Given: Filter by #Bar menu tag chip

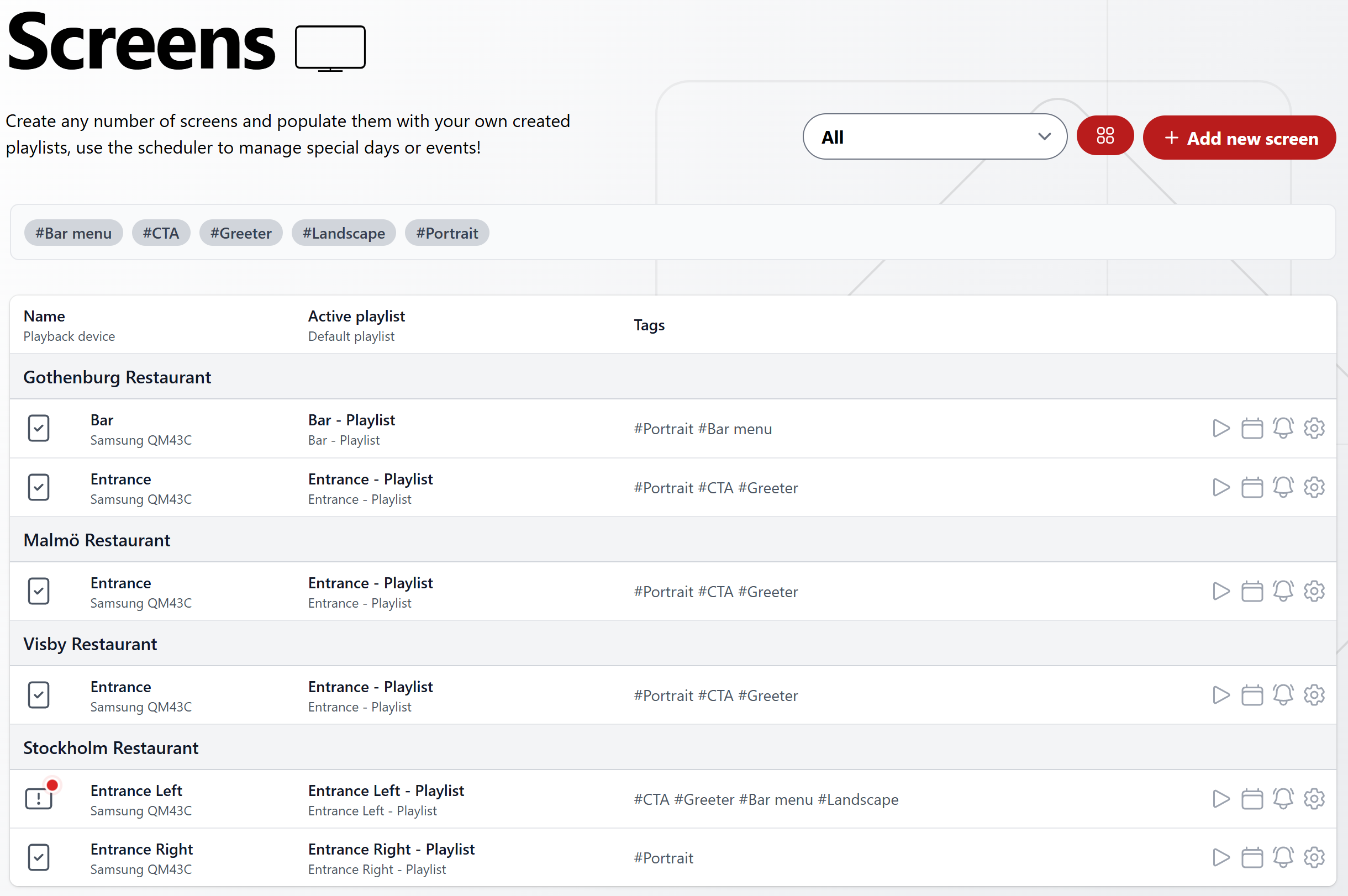Looking at the screenshot, I should click(73, 233).
